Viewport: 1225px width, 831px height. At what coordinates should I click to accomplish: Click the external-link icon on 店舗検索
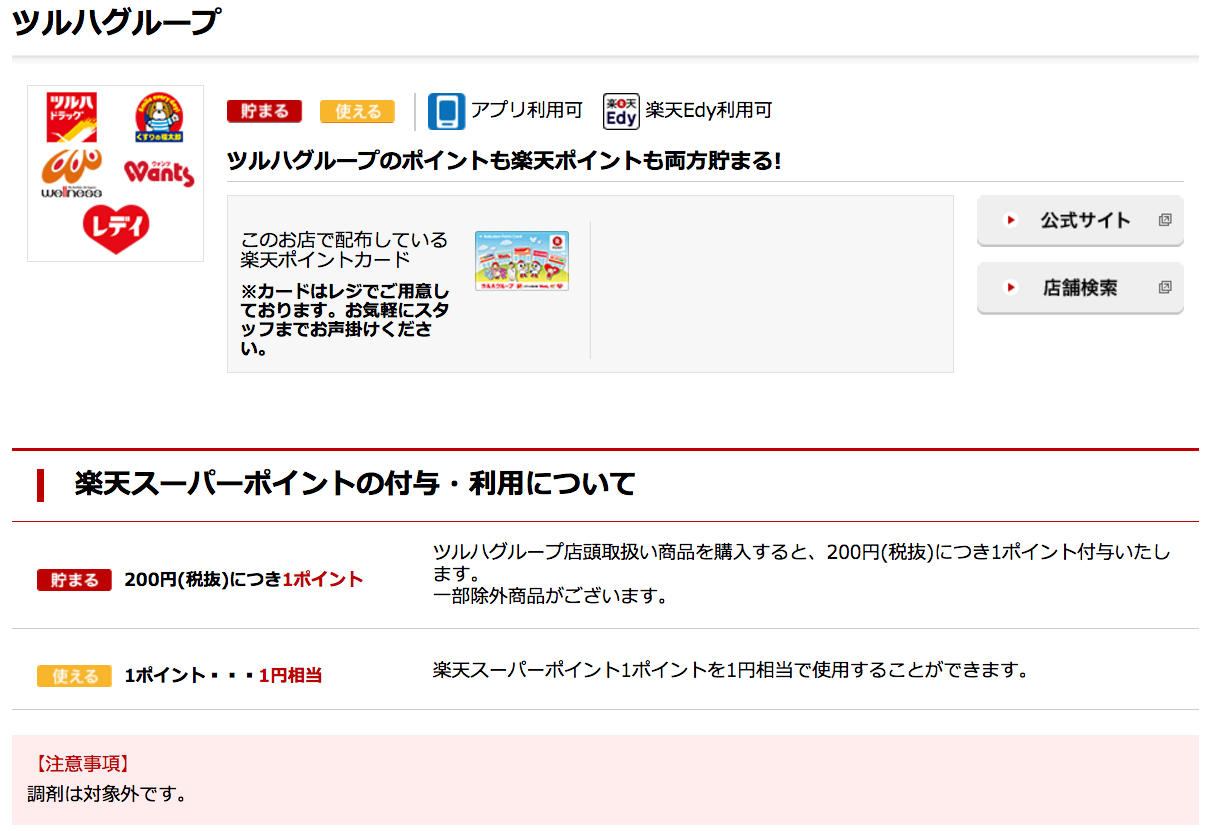[x=1165, y=287]
